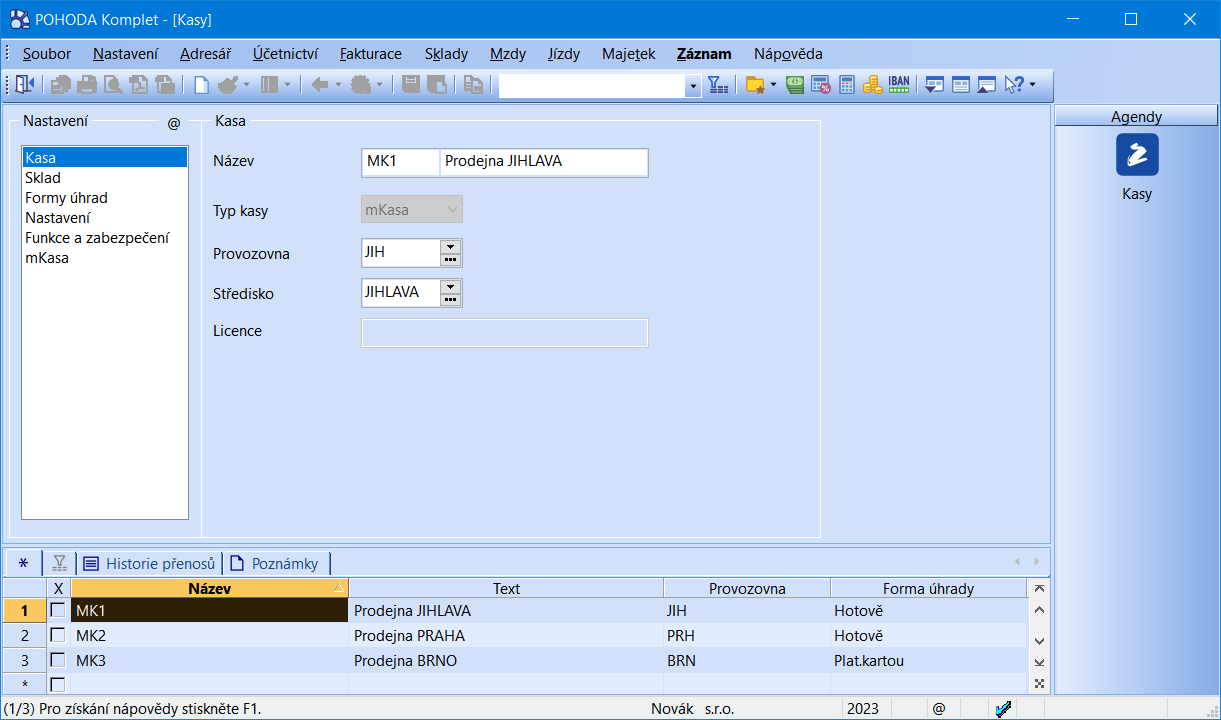Open the favorites folder with star icon

(755, 85)
